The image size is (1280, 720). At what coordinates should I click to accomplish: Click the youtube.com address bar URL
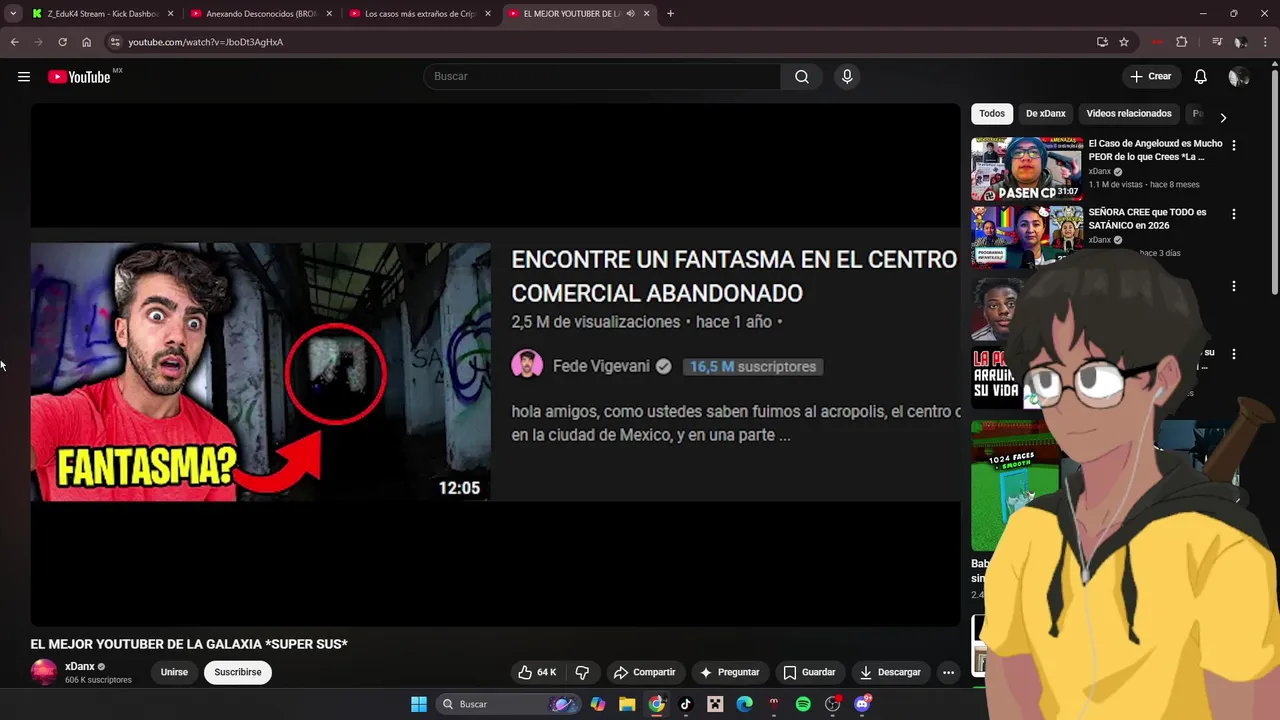pyautogui.click(x=205, y=42)
